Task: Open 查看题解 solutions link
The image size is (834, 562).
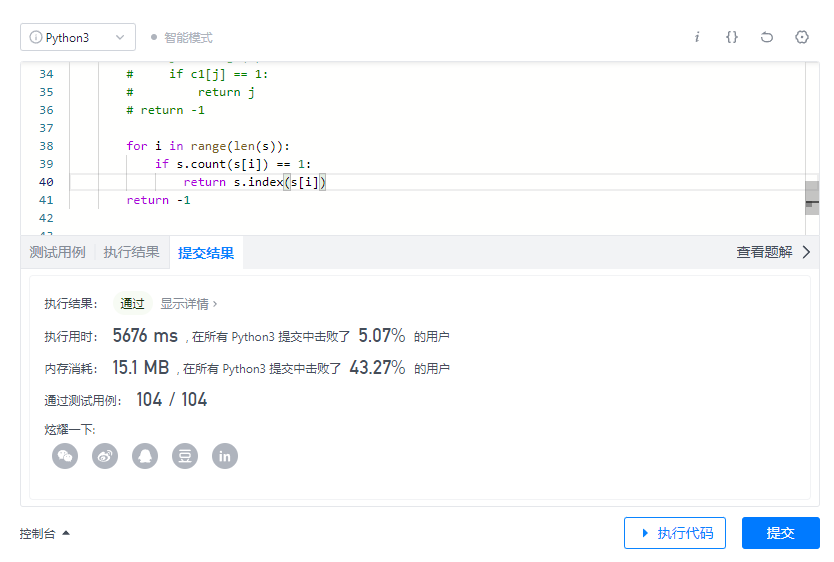Action: tap(764, 252)
